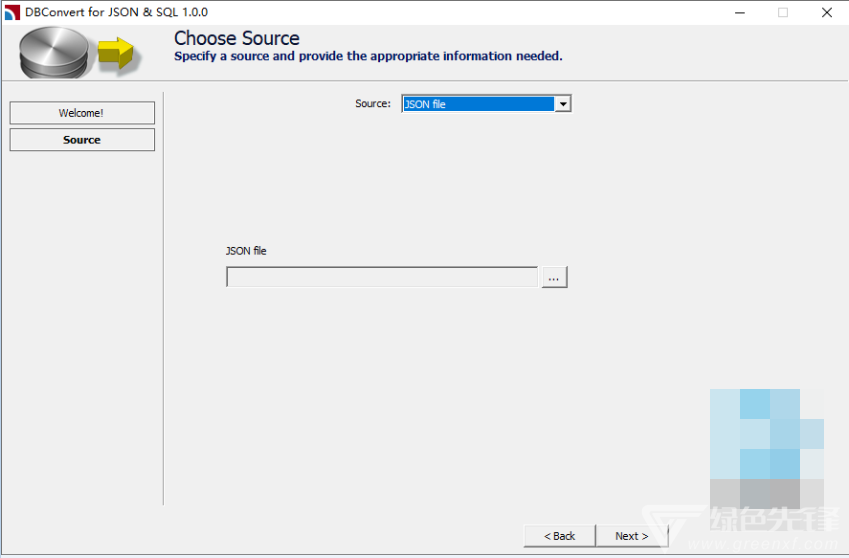Click the 'Choose Source' heading
This screenshot has width=849, height=558.
point(237,38)
